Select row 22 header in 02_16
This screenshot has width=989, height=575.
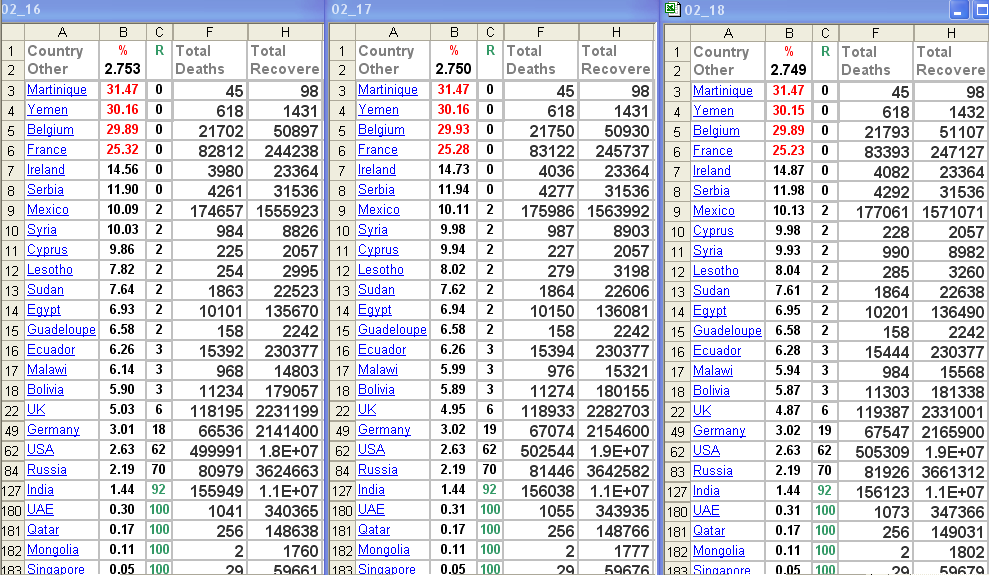pyautogui.click(x=11, y=410)
